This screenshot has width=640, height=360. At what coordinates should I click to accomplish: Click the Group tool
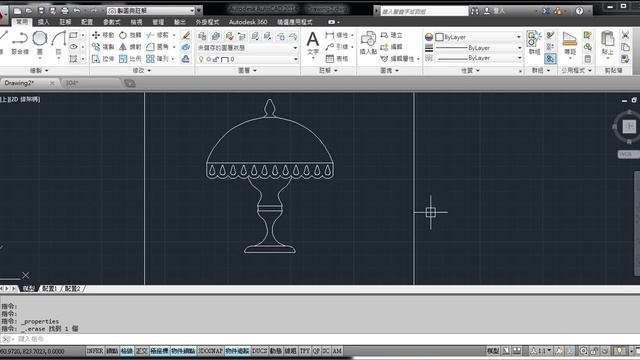(x=534, y=43)
